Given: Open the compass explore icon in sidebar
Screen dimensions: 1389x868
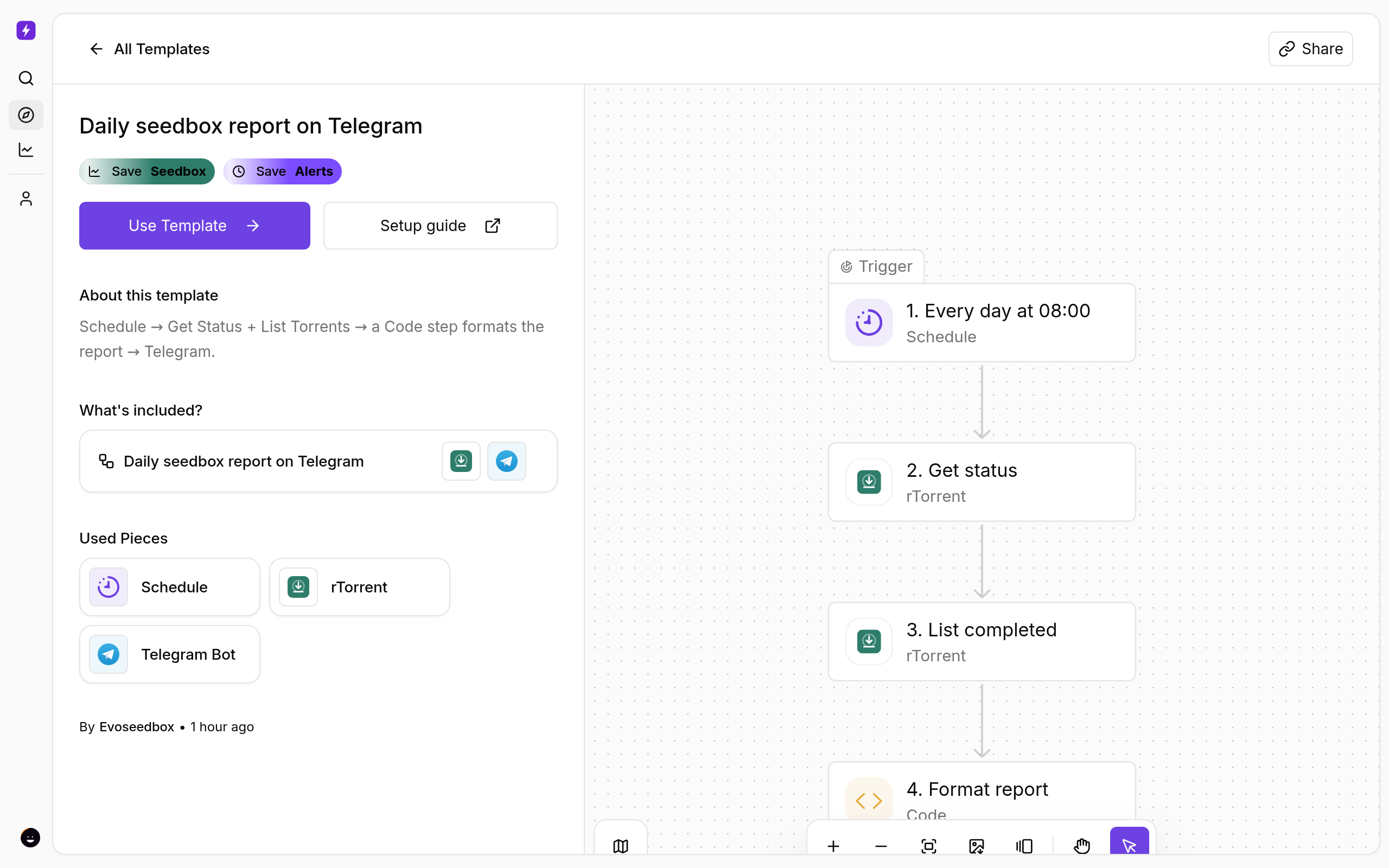Looking at the screenshot, I should (26, 115).
